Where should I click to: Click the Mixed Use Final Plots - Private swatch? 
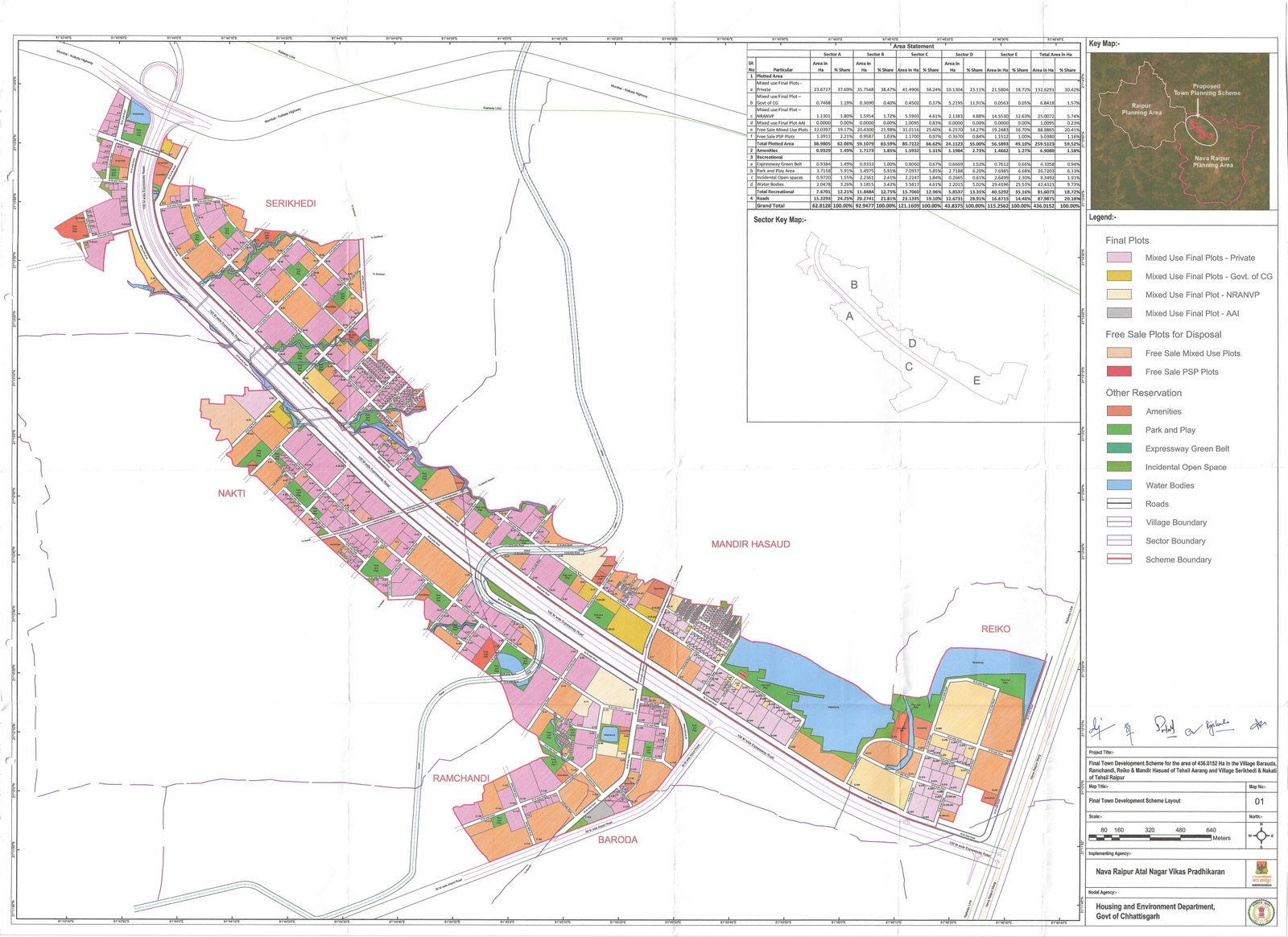(x=1119, y=258)
